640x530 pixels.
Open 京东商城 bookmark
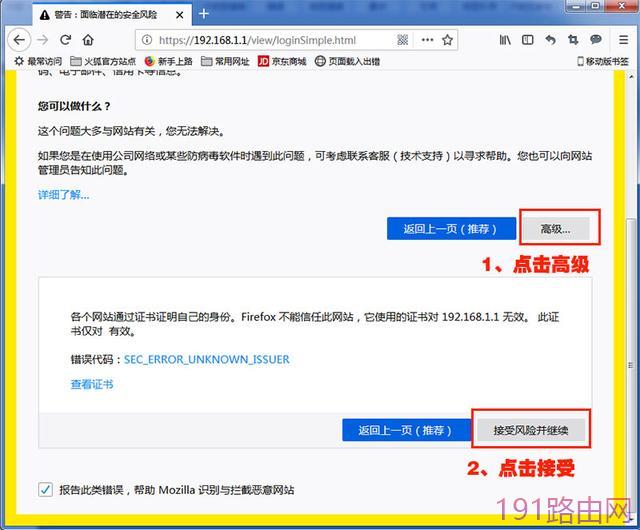(282, 61)
